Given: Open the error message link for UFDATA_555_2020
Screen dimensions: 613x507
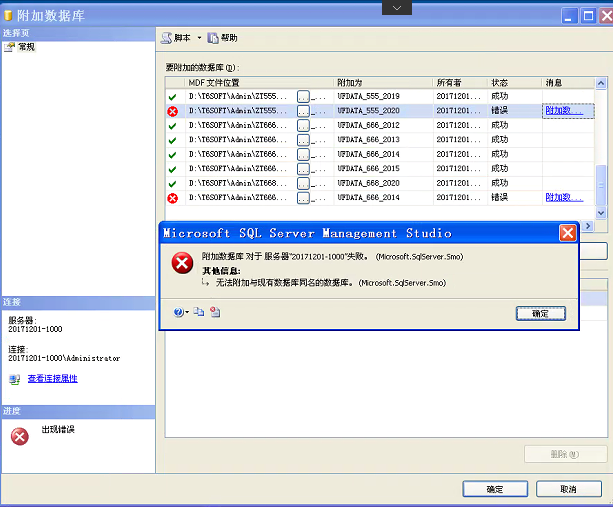Looking at the screenshot, I should [x=564, y=111].
